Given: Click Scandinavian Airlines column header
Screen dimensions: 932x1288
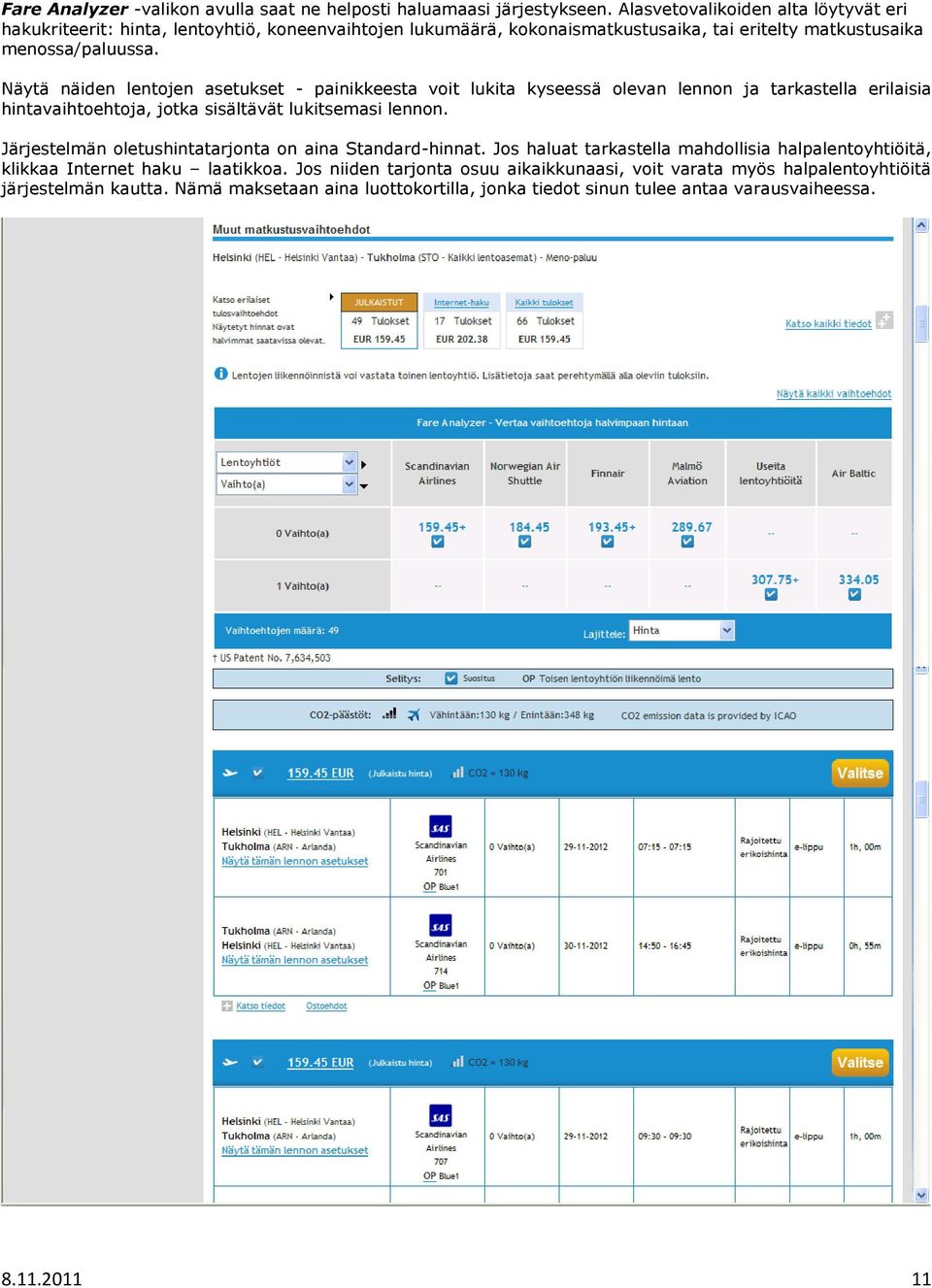Looking at the screenshot, I should coord(437,474).
